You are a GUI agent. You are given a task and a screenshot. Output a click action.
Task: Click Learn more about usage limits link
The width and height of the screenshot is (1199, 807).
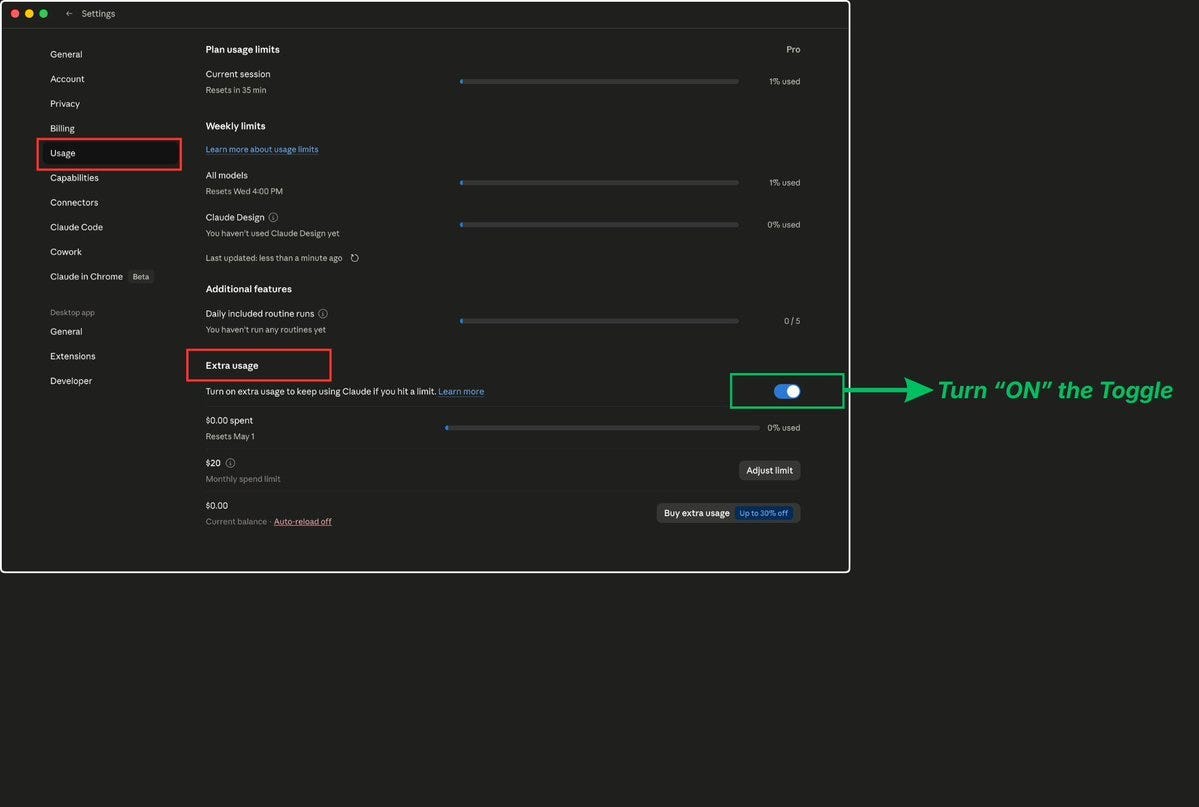point(262,149)
